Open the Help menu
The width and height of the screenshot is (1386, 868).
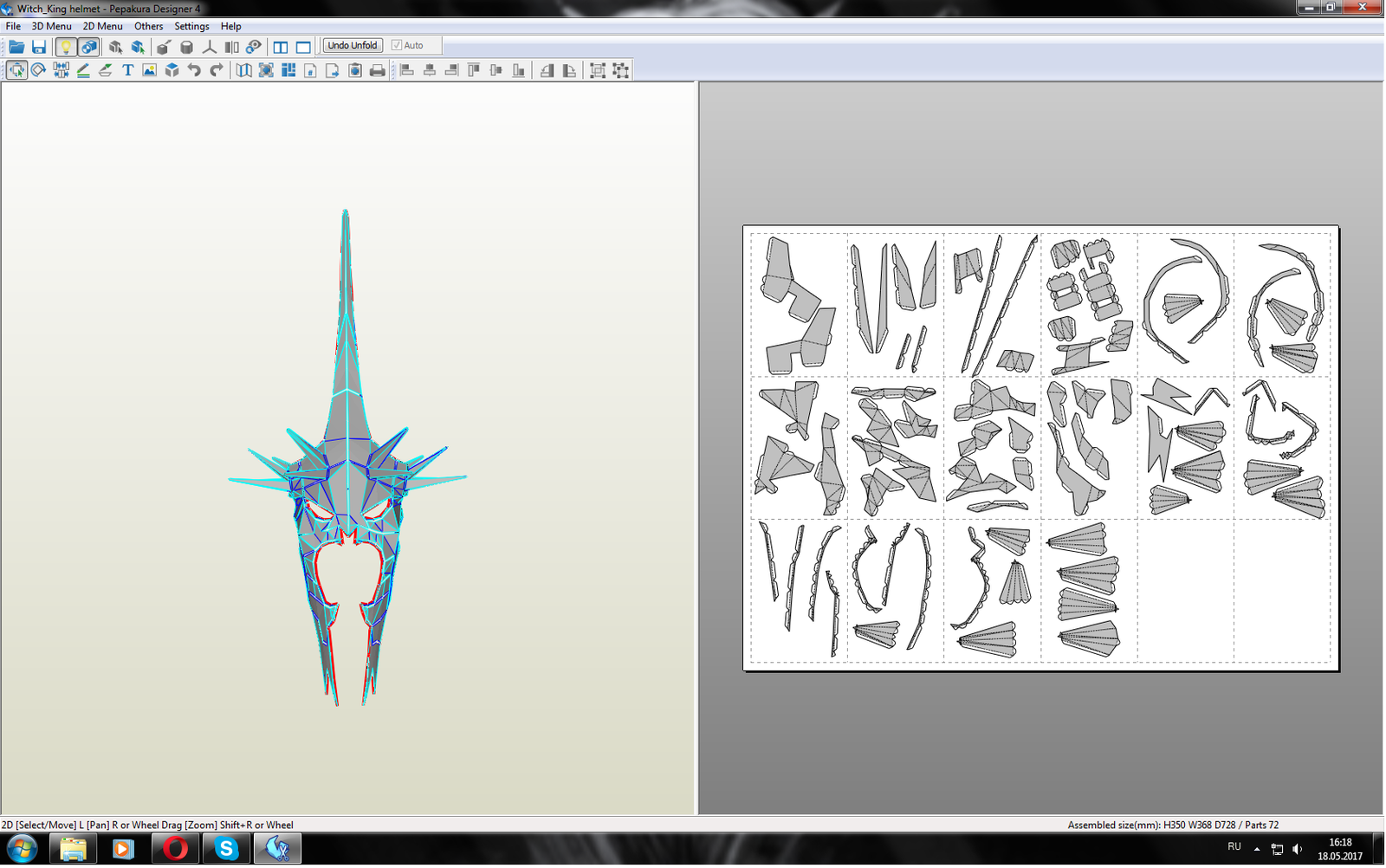click(x=230, y=26)
